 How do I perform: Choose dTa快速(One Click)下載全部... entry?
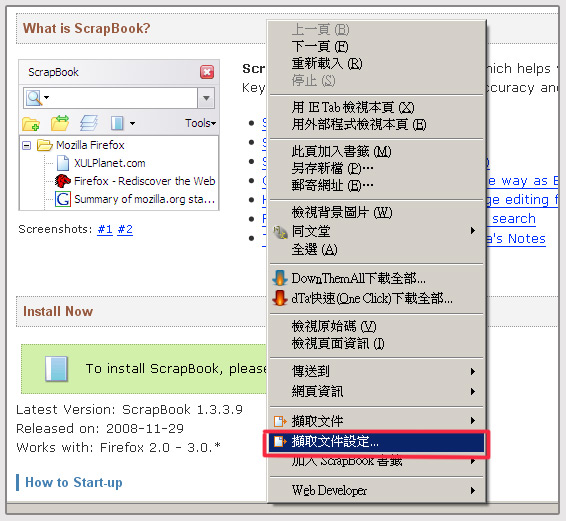pyautogui.click(x=376, y=298)
